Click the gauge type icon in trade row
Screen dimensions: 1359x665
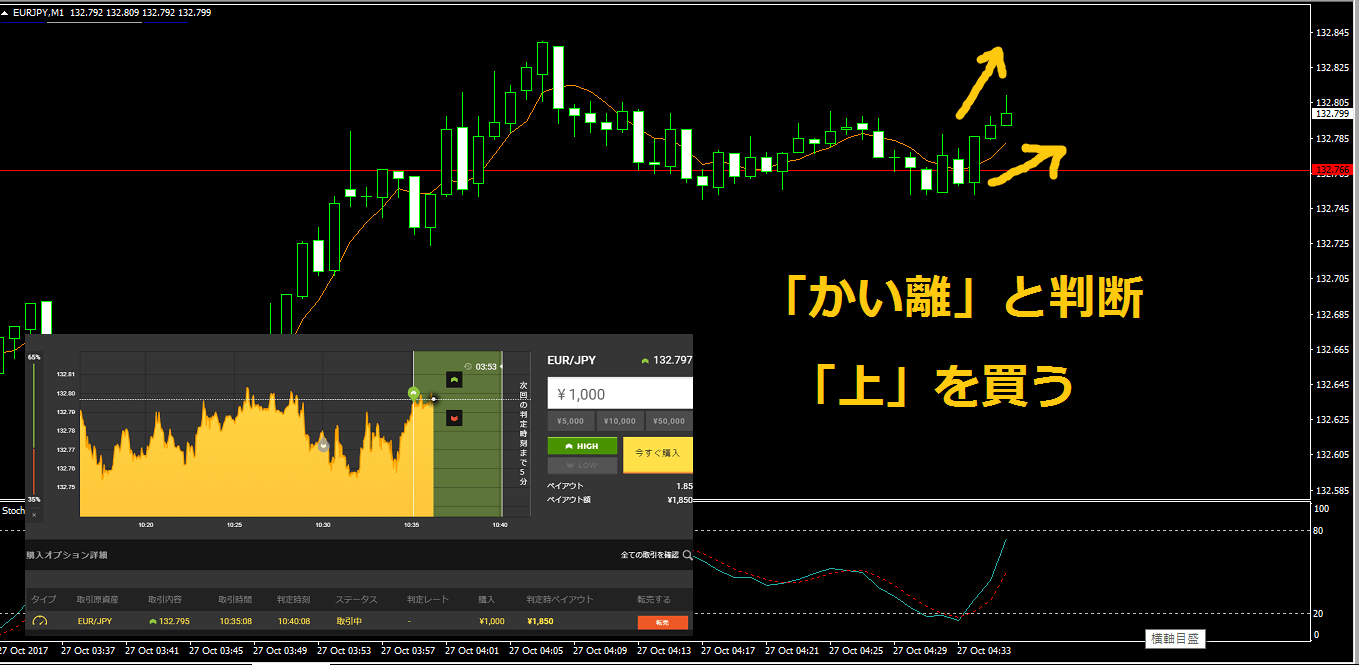[40, 622]
